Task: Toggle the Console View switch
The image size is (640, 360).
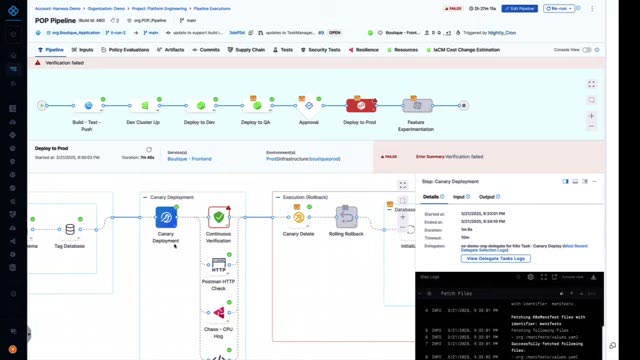Action: [x=587, y=50]
